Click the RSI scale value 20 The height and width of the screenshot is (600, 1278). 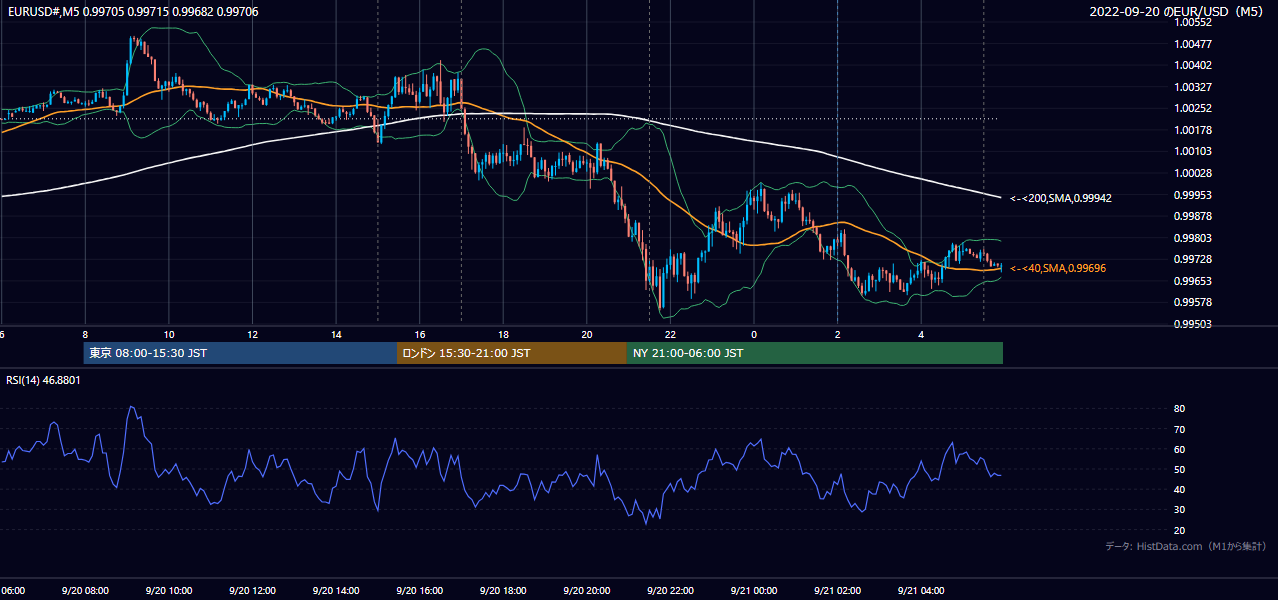click(1180, 530)
